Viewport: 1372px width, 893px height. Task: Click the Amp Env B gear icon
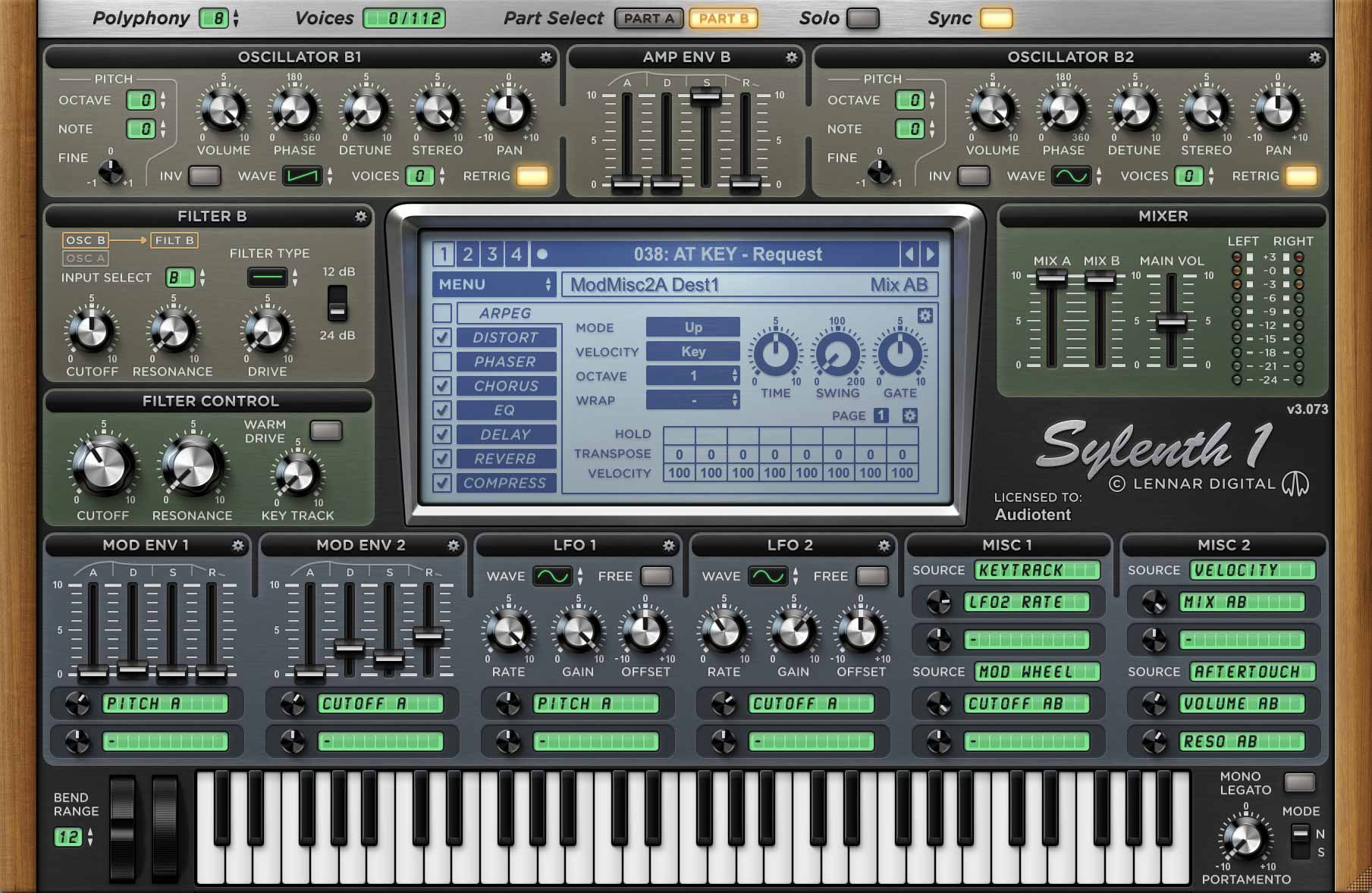[x=791, y=58]
